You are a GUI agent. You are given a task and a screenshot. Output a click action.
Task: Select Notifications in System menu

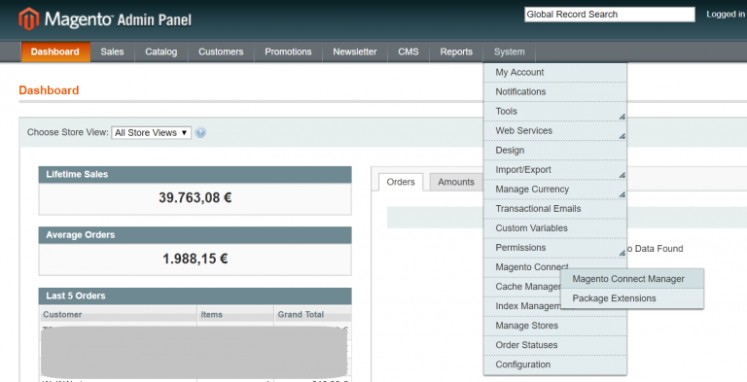(555, 92)
